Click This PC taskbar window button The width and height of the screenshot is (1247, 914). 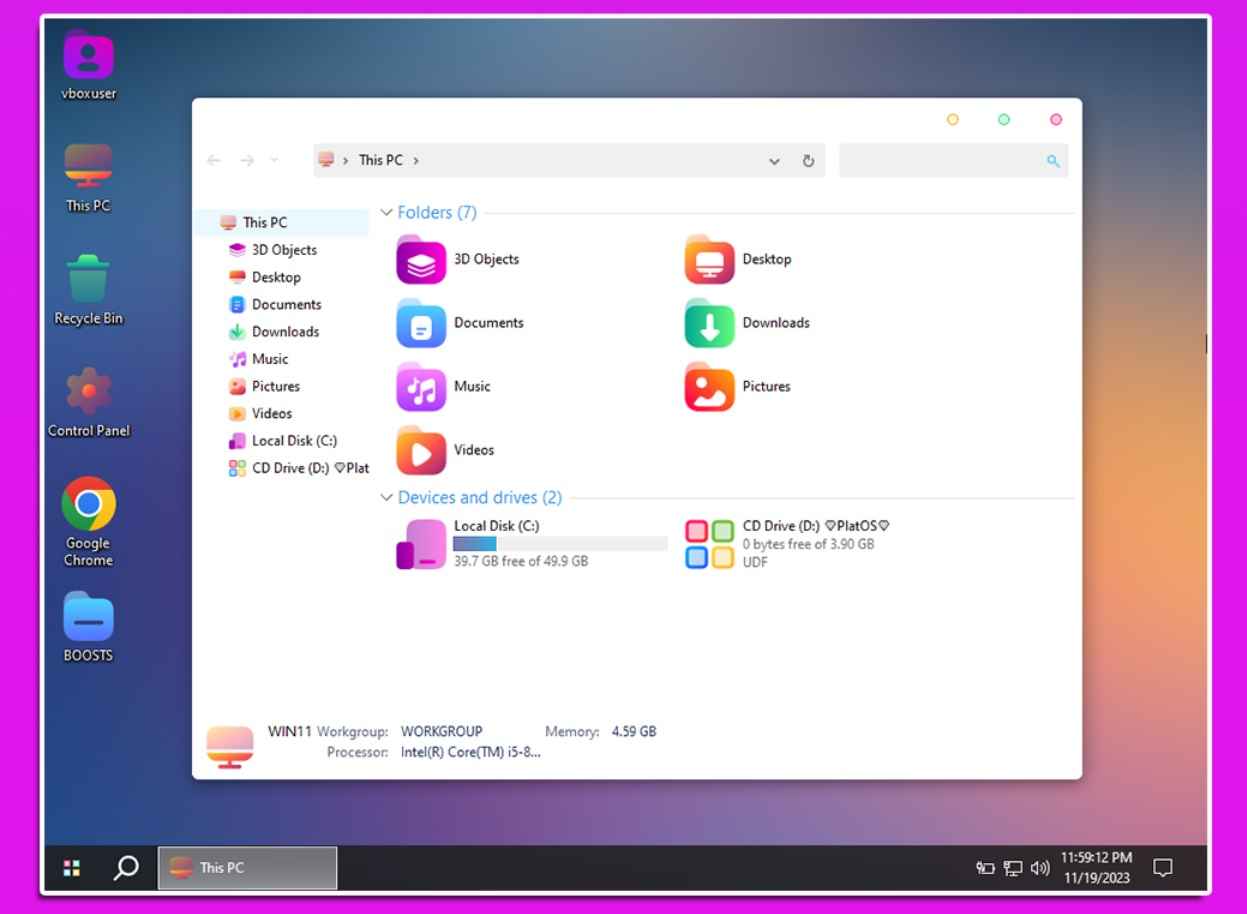(247, 868)
